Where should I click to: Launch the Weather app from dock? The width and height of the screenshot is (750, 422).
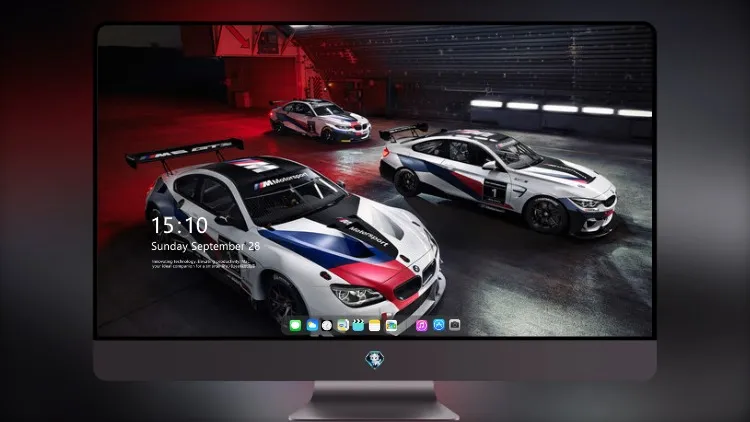312,326
